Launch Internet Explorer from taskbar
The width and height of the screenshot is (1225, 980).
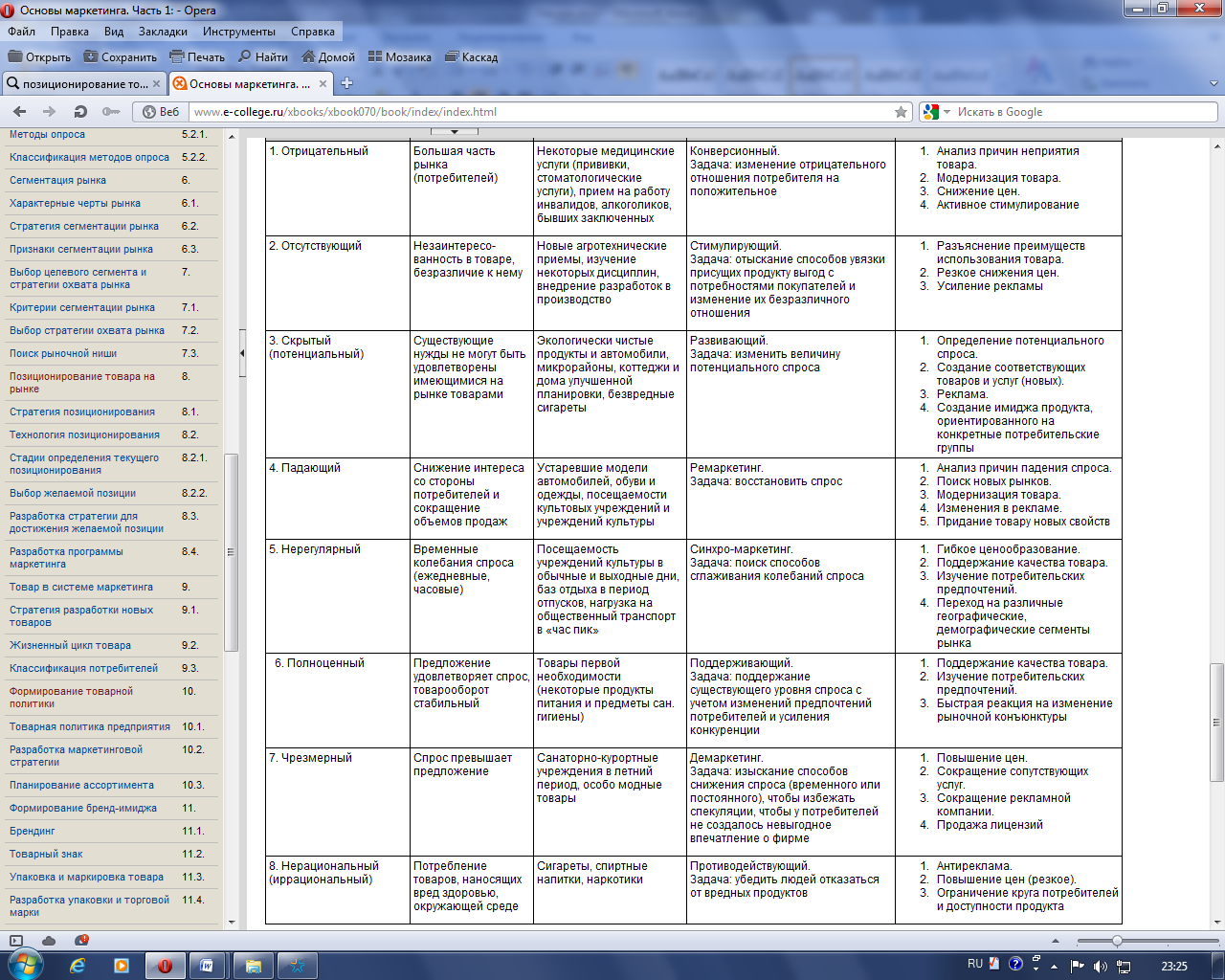click(78, 966)
